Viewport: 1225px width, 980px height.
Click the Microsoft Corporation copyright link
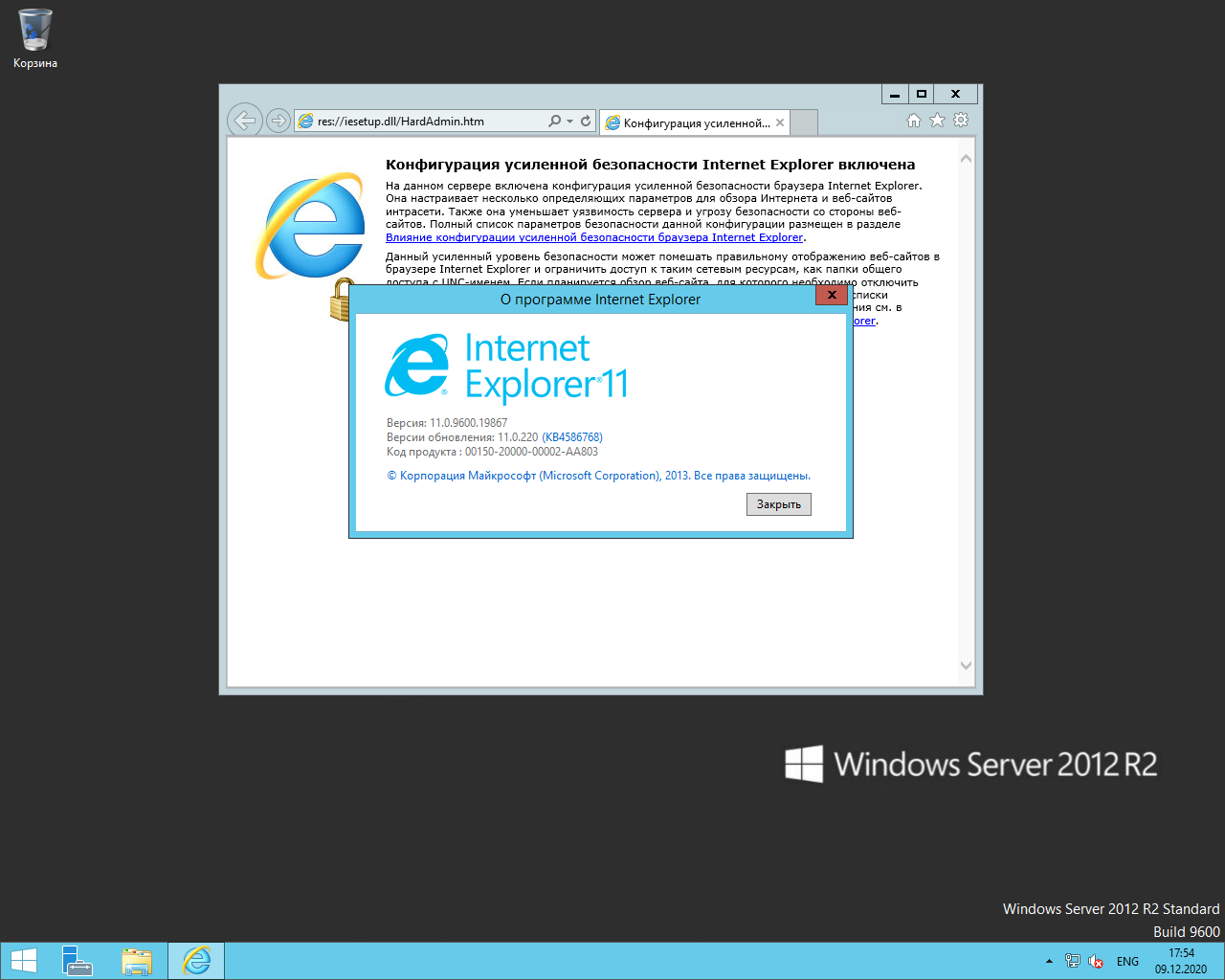tap(599, 476)
